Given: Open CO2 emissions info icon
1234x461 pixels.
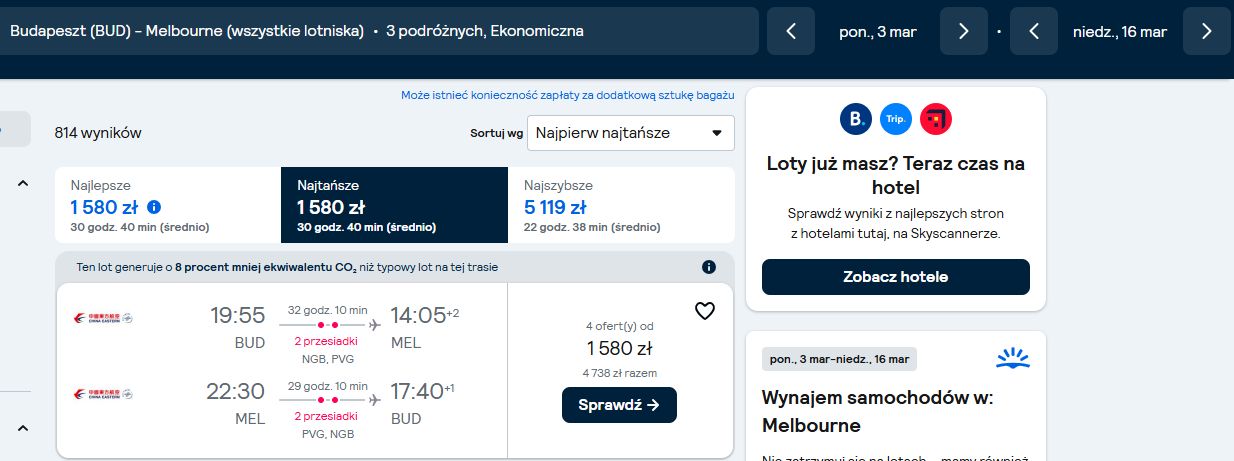Looking at the screenshot, I should (709, 267).
